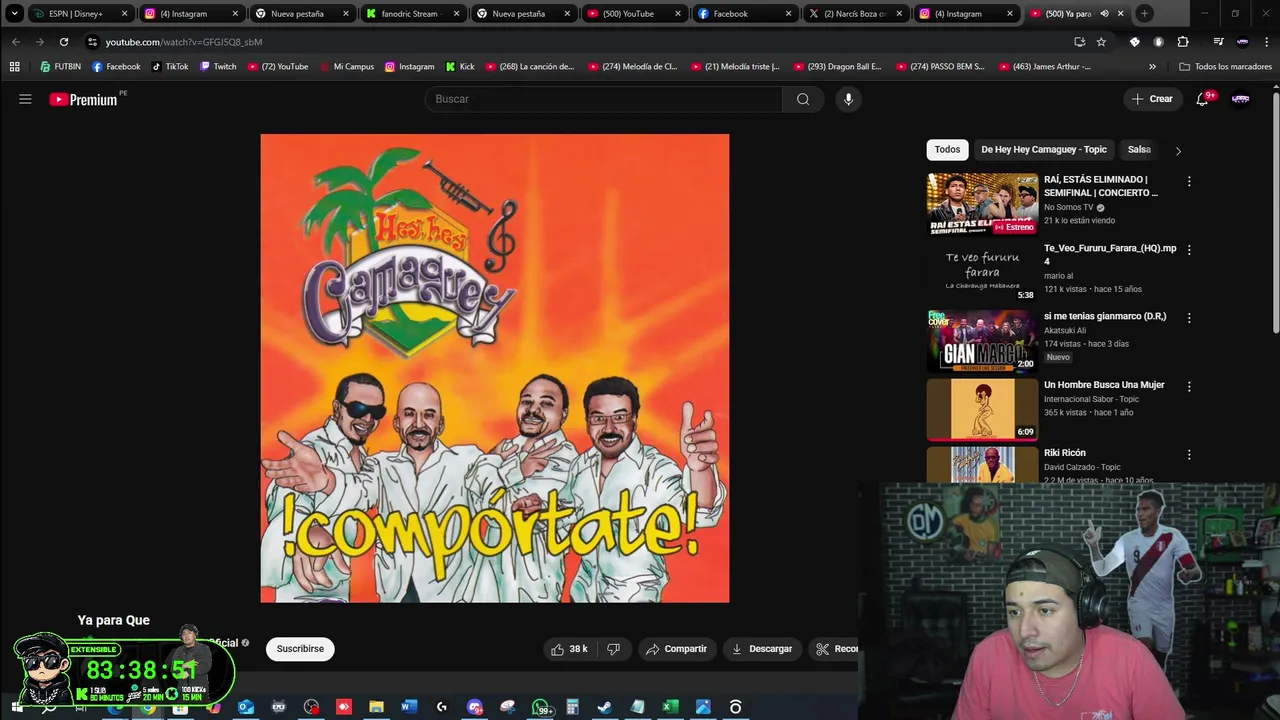
Task: Open si me tenias gianmarco thumbnail
Action: (x=982, y=341)
